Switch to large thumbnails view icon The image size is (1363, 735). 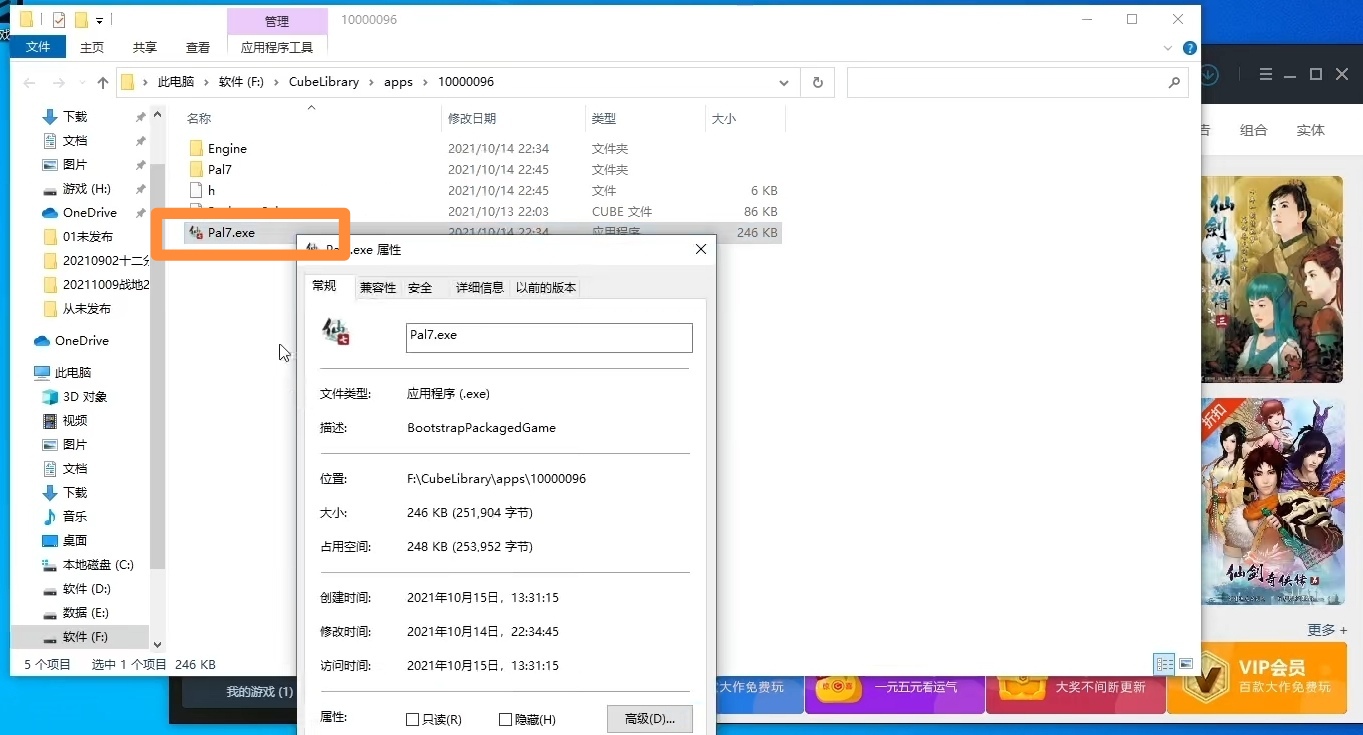(1186, 663)
